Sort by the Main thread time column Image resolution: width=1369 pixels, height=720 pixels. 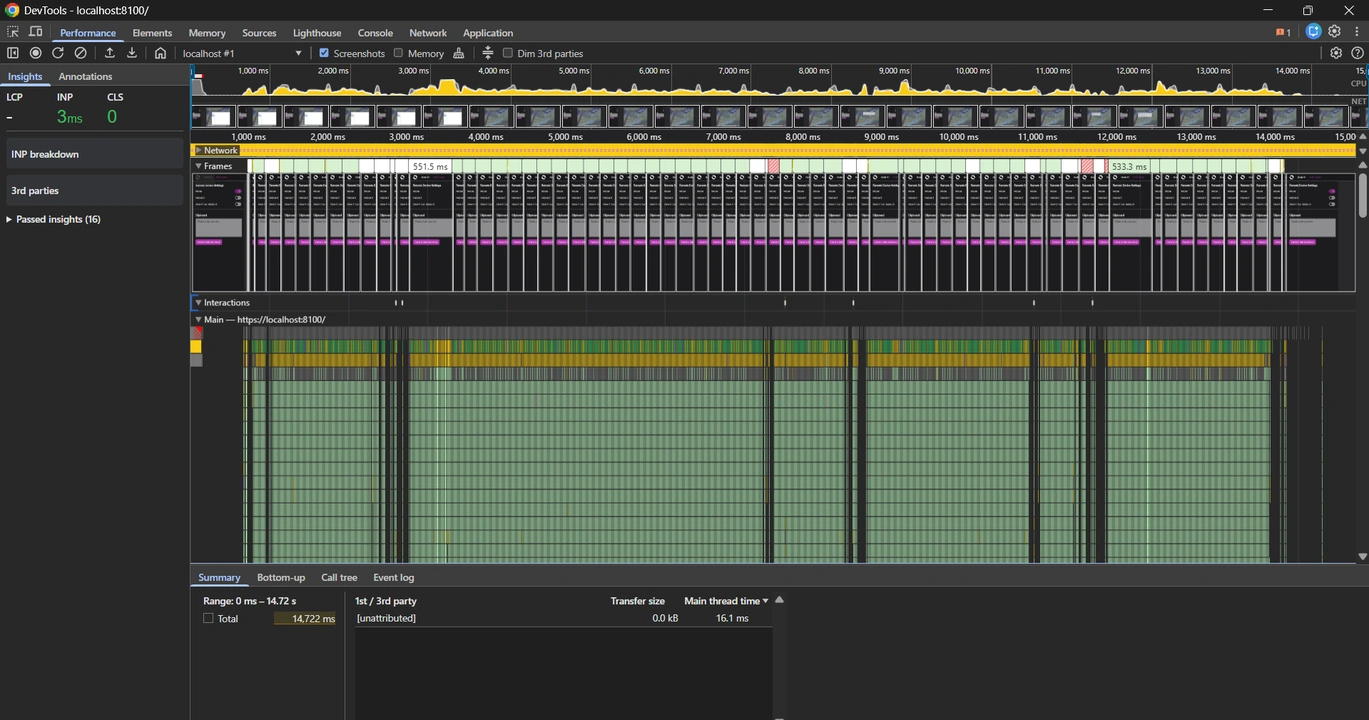click(x=726, y=601)
